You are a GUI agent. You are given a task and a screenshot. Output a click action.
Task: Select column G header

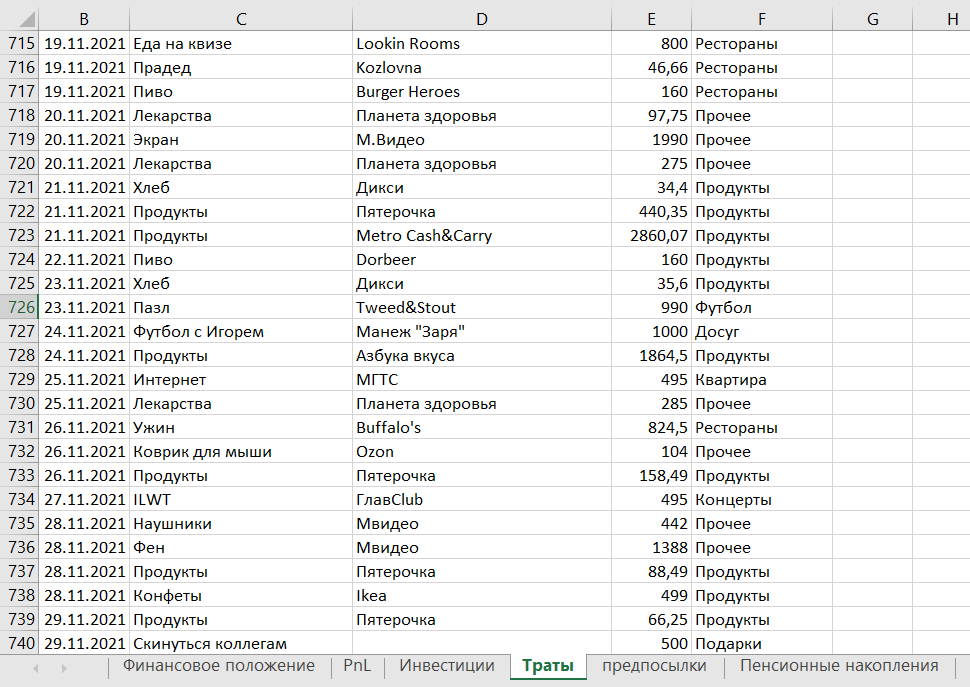click(872, 19)
